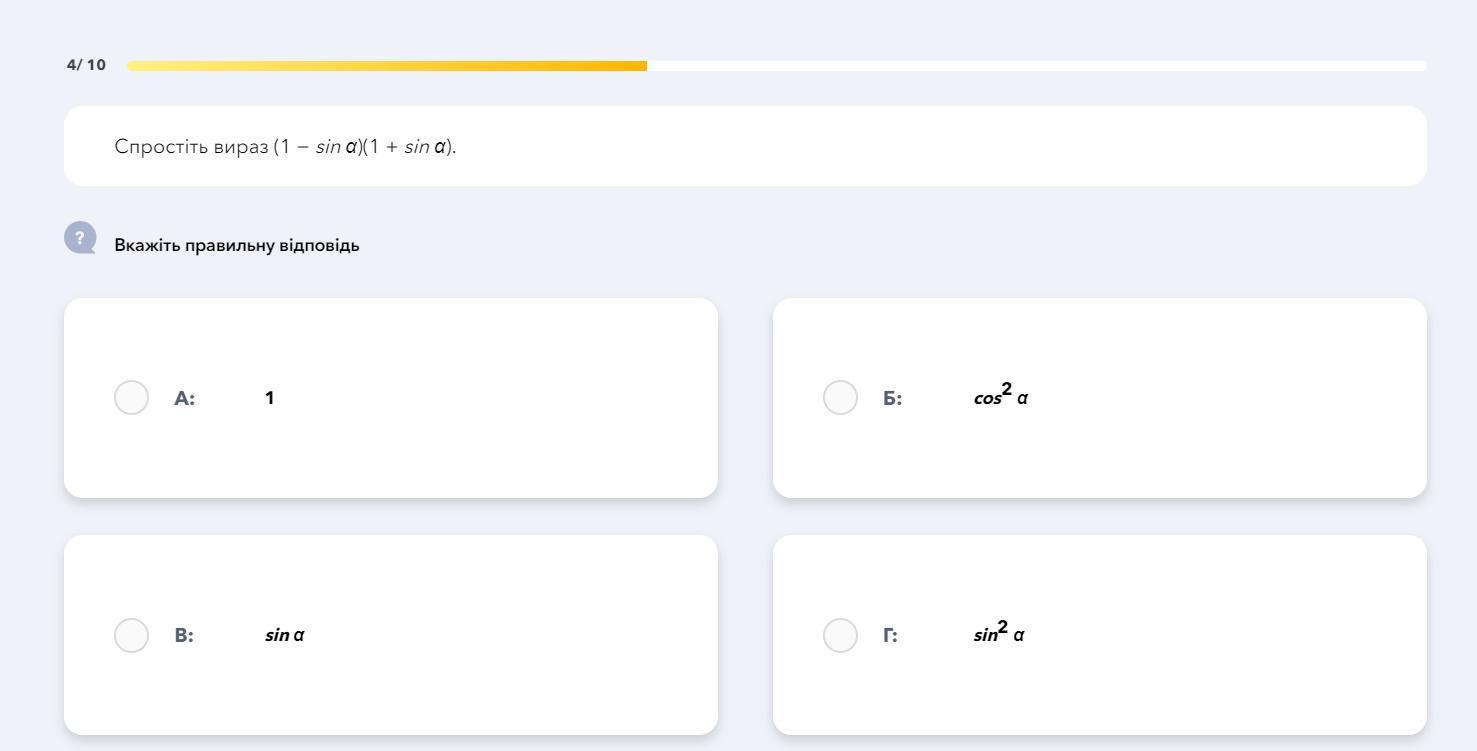
Task: Click the 'Спростіть вираз' question text
Action: [x=192, y=146]
